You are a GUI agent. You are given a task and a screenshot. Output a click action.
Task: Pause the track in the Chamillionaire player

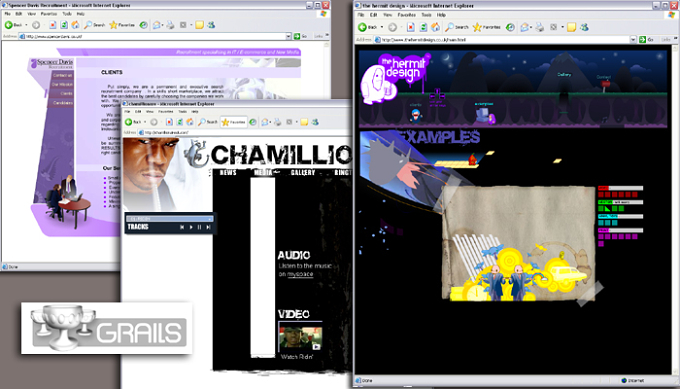click(199, 227)
